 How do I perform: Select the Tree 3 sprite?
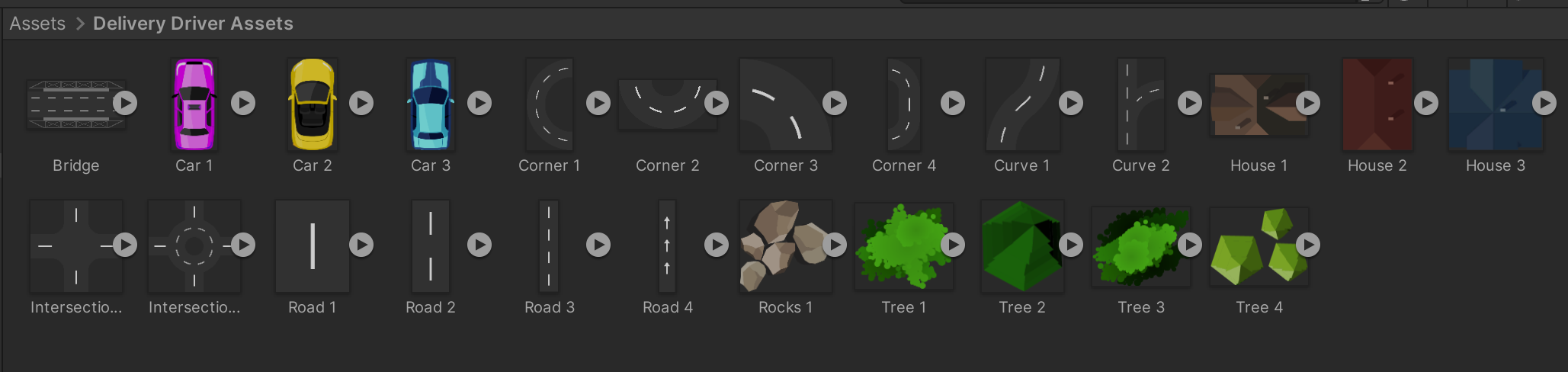1140,246
